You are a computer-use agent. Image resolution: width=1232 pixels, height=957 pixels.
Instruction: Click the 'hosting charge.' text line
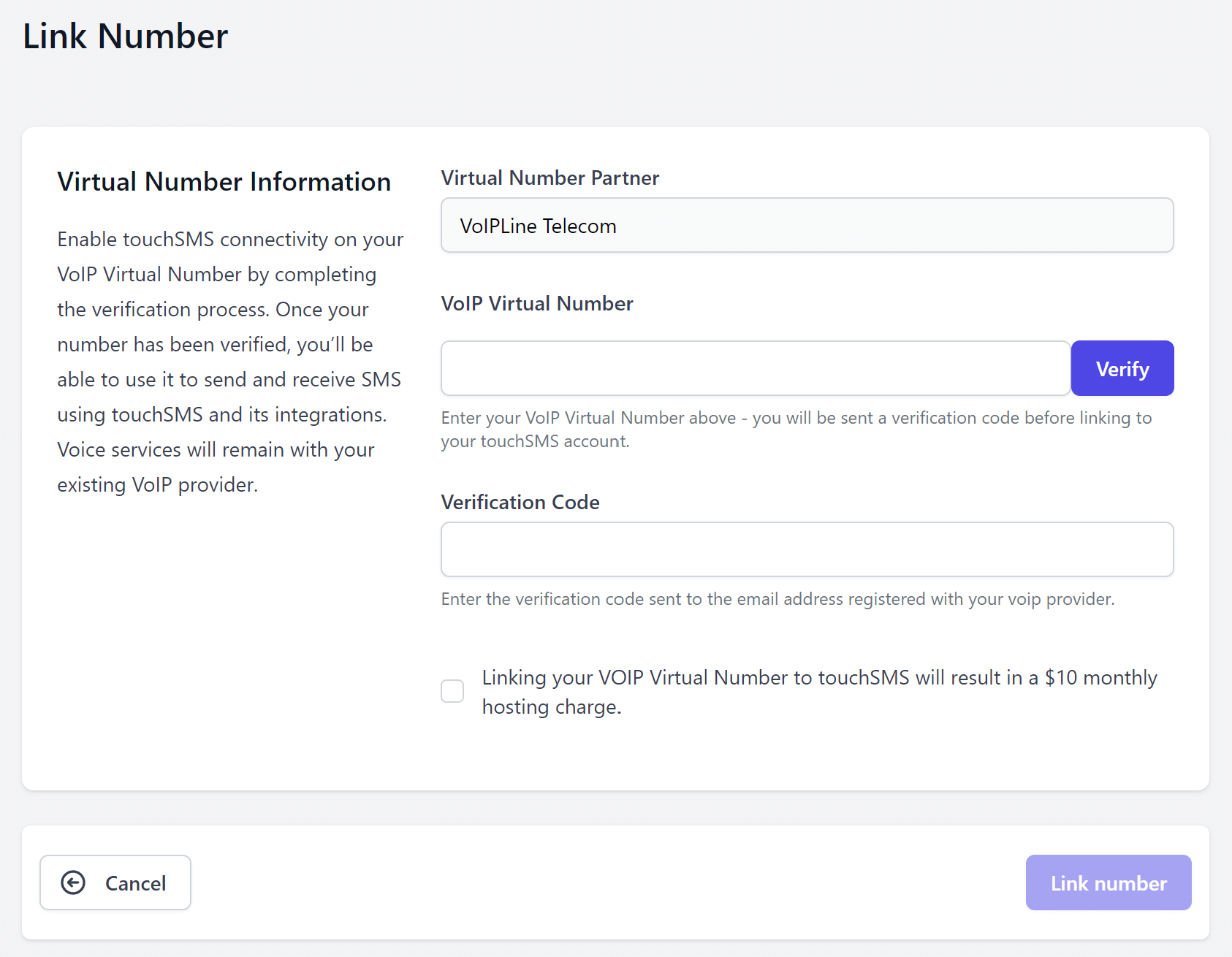(552, 707)
